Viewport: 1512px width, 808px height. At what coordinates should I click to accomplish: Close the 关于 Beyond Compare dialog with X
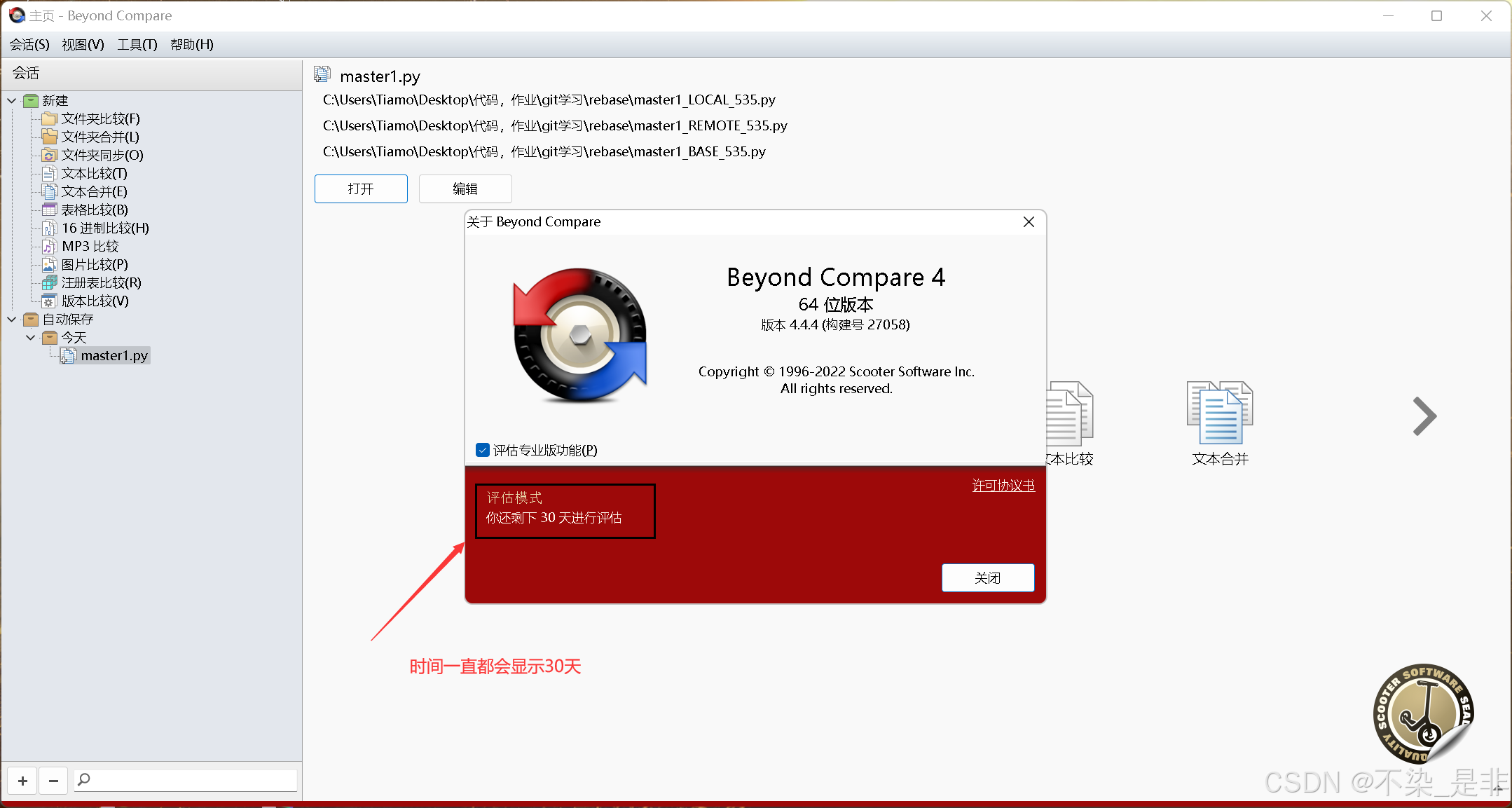(x=1029, y=221)
